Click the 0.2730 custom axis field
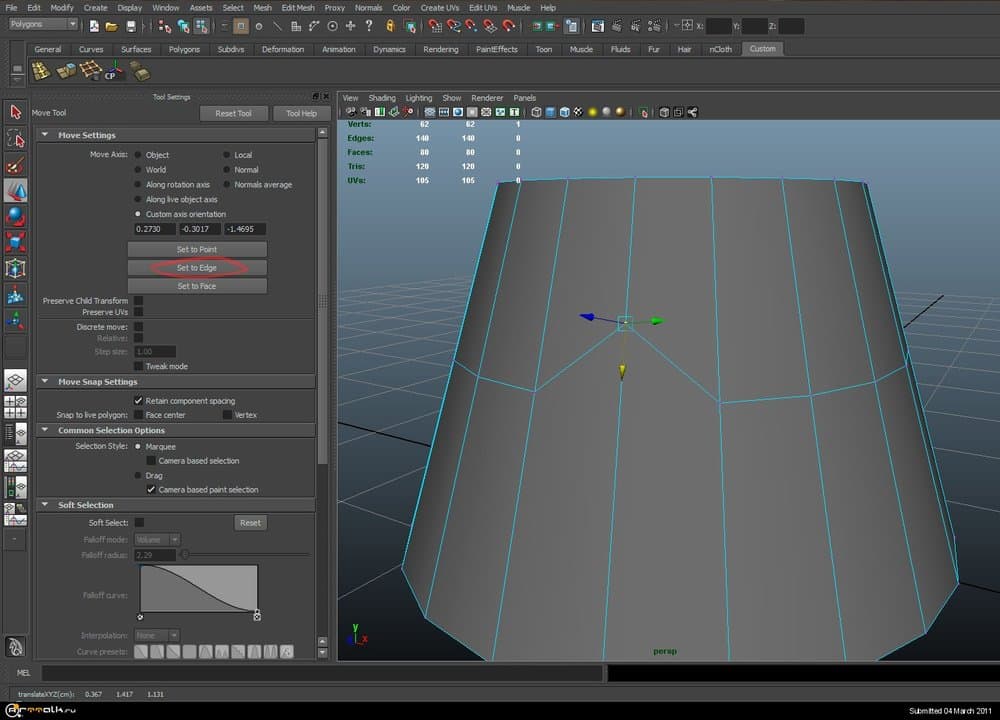This screenshot has width=1000, height=720. pos(155,229)
